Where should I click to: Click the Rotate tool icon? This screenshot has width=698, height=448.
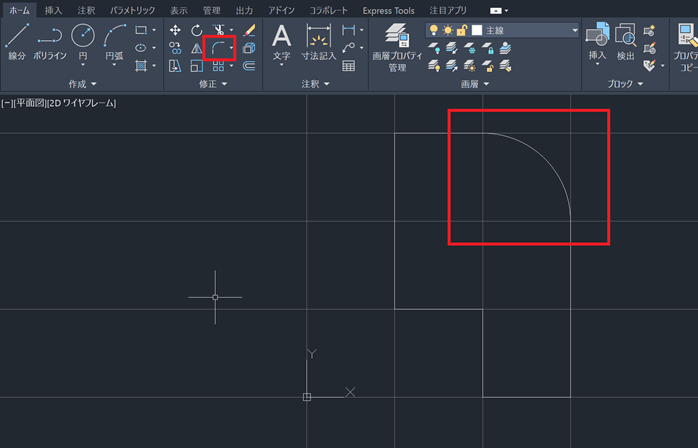[x=196, y=31]
